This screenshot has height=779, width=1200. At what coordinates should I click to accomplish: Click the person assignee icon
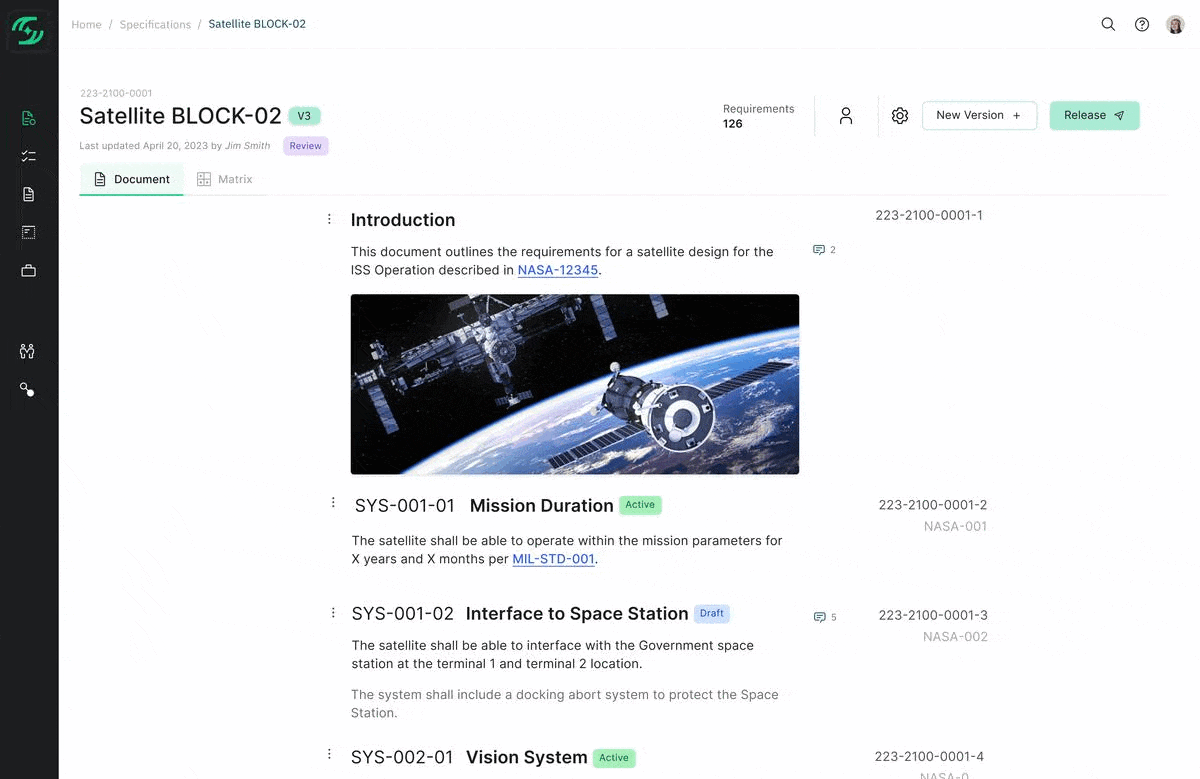pos(846,116)
